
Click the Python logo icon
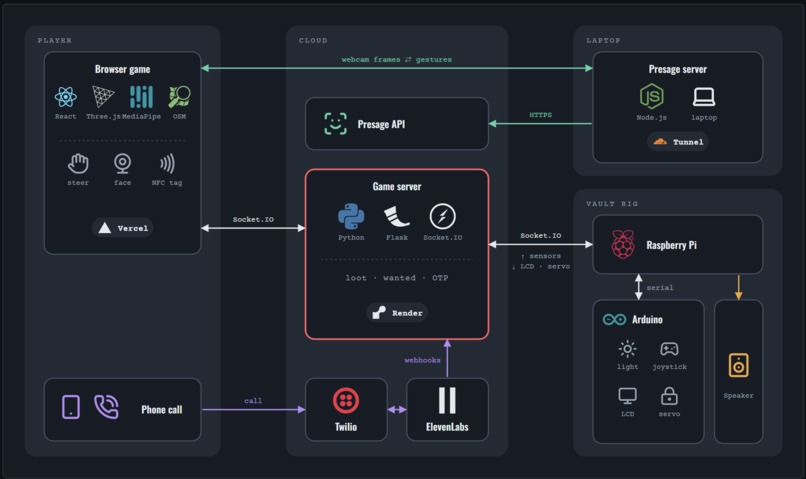click(x=351, y=216)
